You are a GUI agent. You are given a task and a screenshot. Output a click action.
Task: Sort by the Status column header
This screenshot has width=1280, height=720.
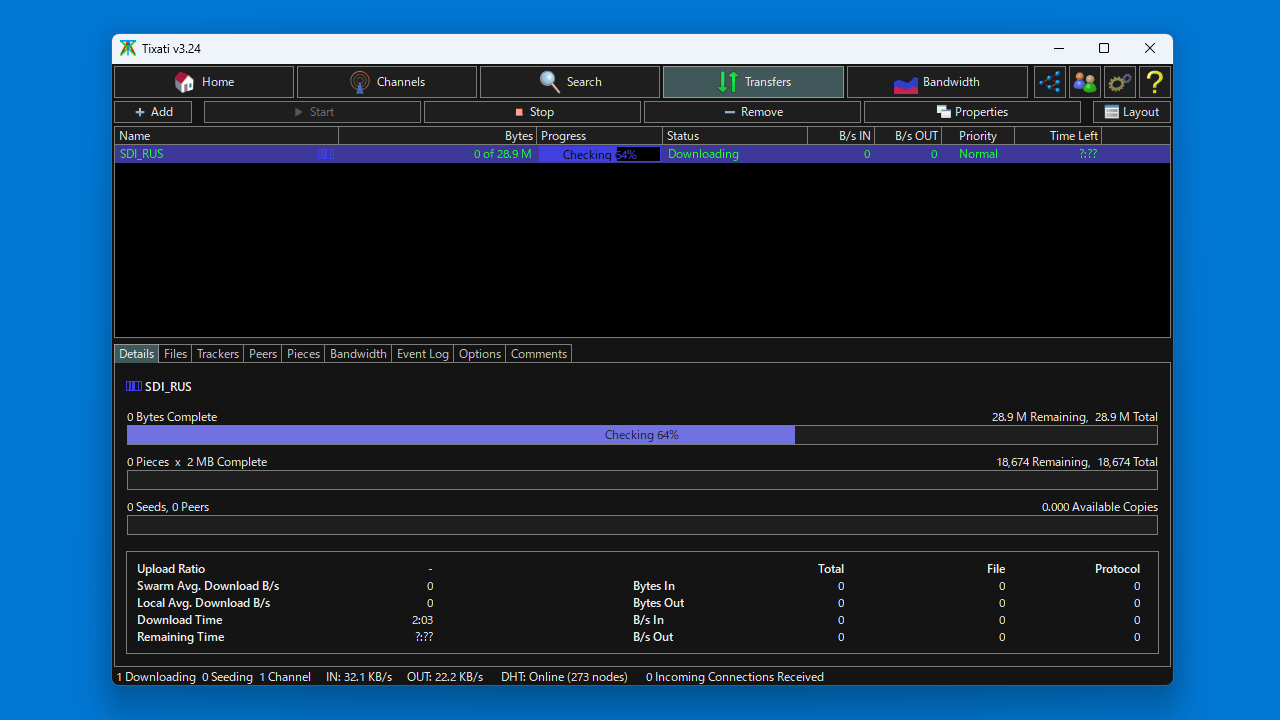tap(735, 136)
